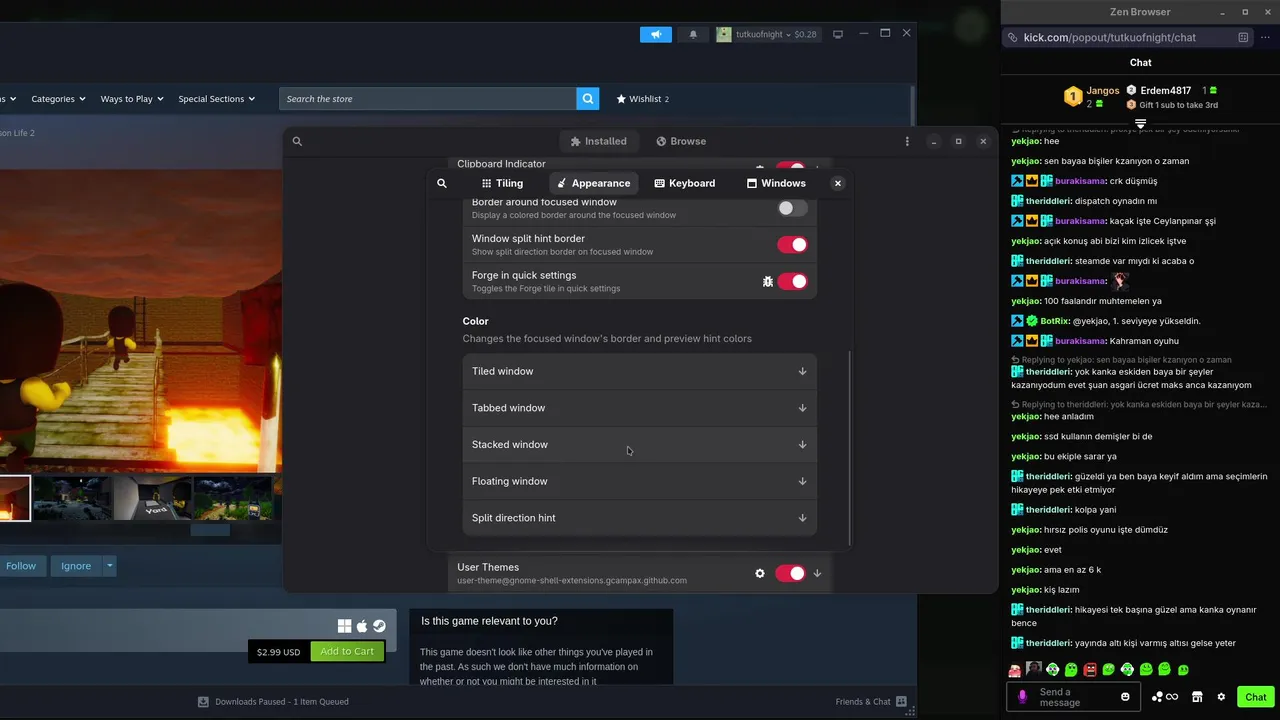
Task: Open the Extensions window three-dot menu
Action: pos(907,141)
